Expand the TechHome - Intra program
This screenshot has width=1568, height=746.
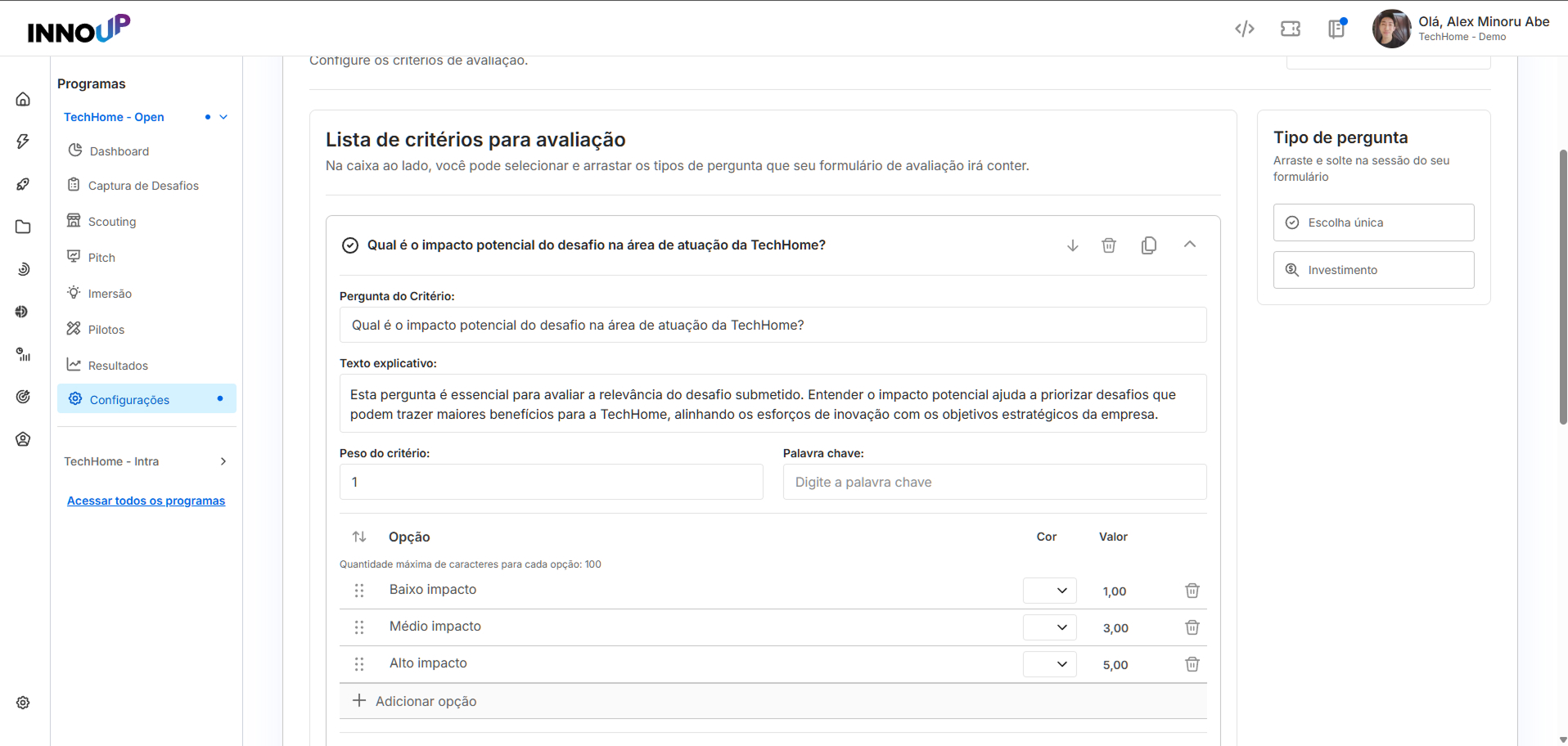click(223, 461)
